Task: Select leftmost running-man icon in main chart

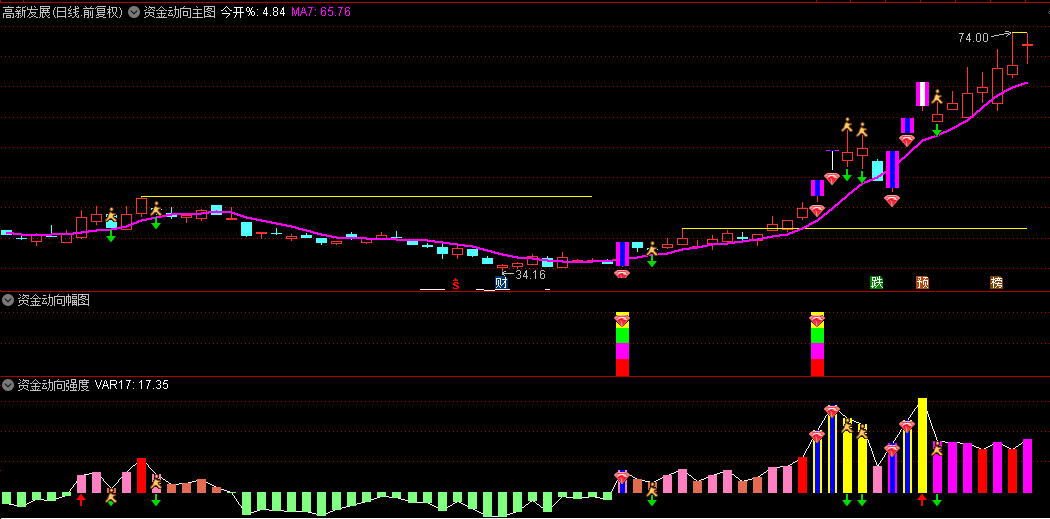Action: click(x=111, y=216)
